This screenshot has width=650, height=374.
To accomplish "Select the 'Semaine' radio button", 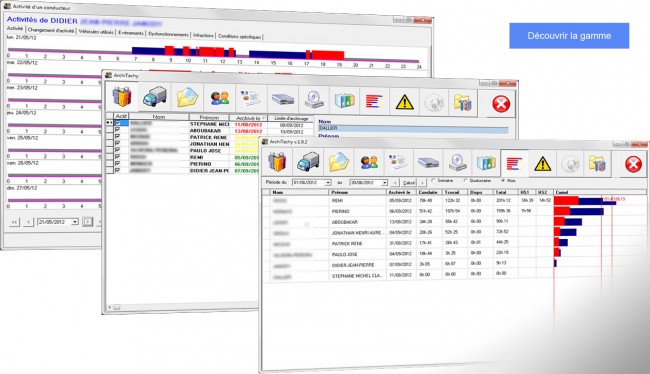I will point(433,181).
